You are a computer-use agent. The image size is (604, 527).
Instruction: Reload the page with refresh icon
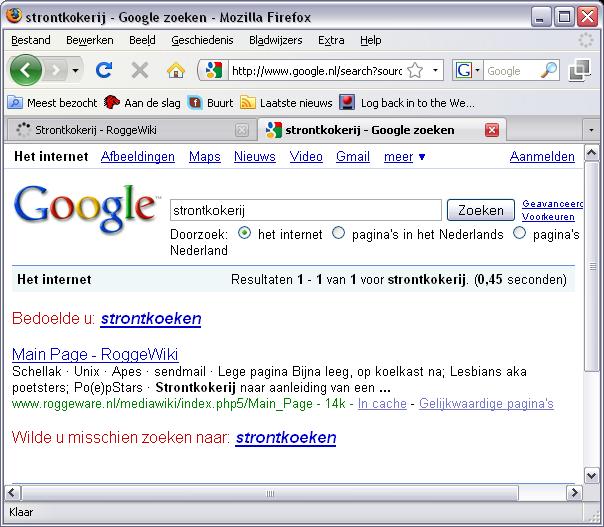[103, 70]
